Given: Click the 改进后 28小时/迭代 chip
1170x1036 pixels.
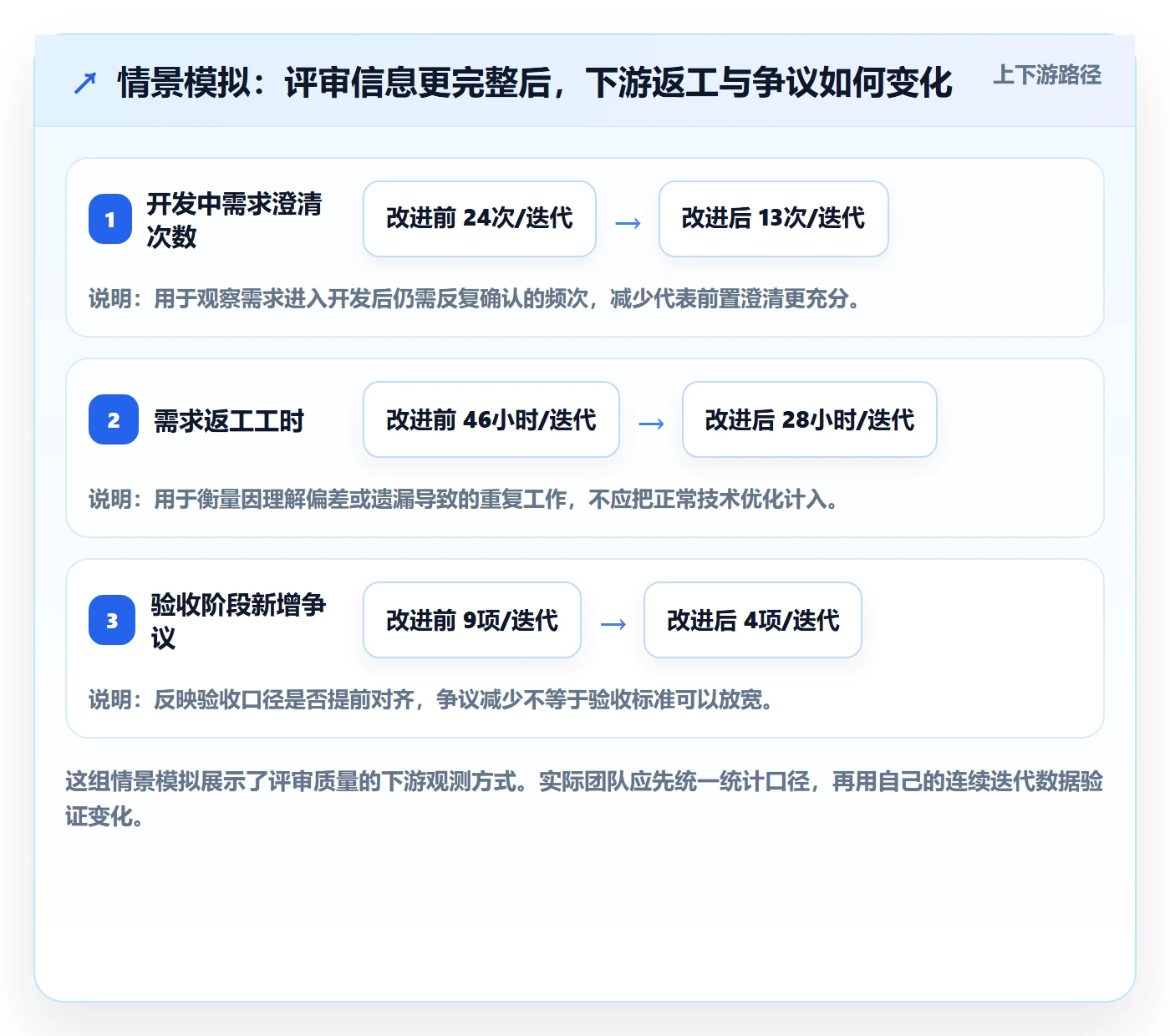Looking at the screenshot, I should 810,419.
